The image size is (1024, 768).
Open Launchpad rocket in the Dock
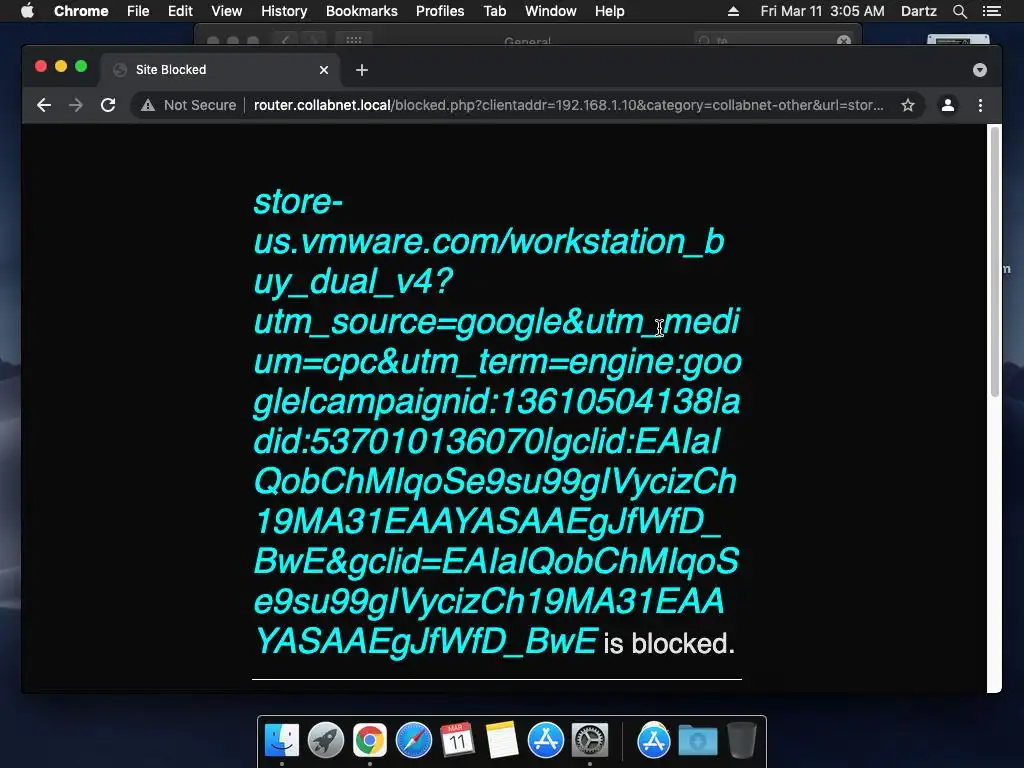click(326, 740)
